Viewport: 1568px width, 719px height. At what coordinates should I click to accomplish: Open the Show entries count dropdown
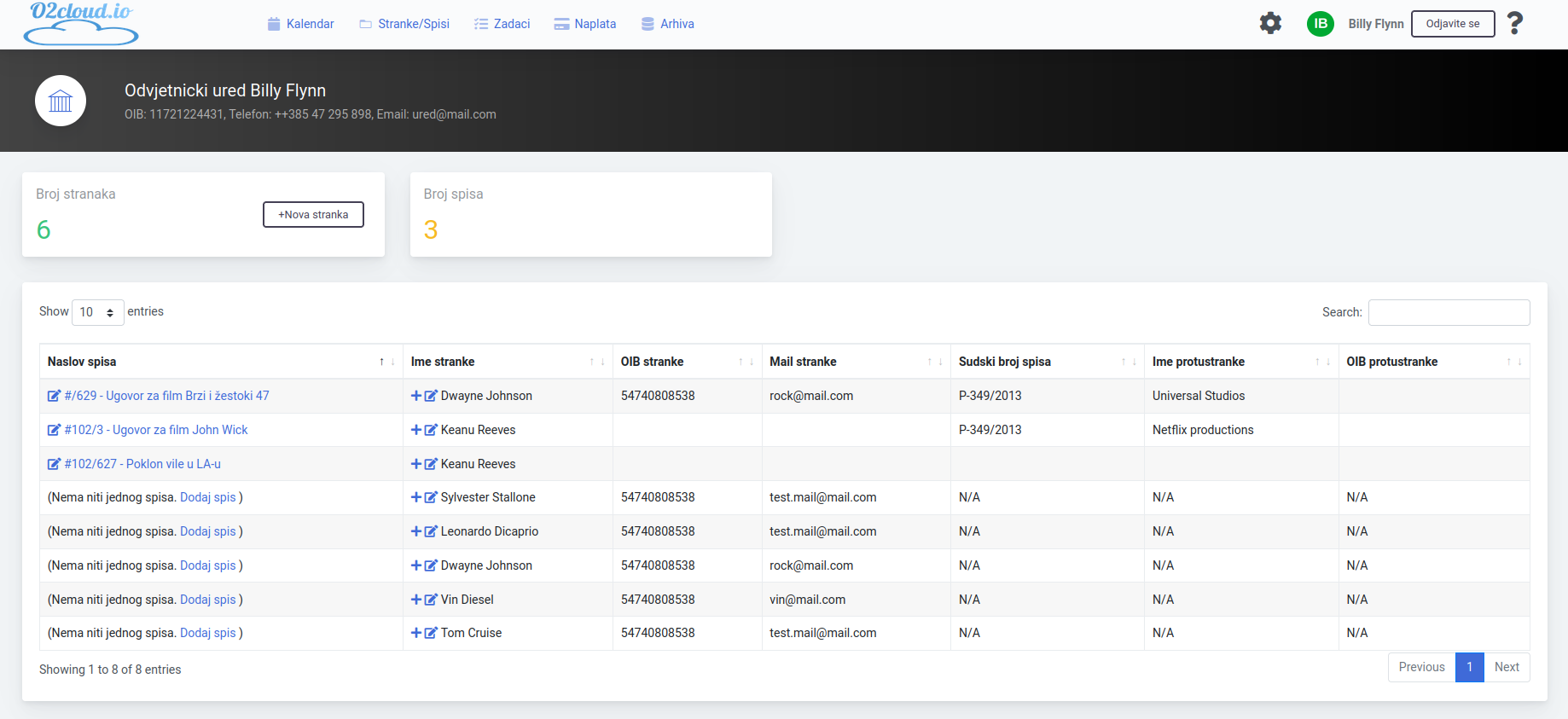pyautogui.click(x=97, y=312)
